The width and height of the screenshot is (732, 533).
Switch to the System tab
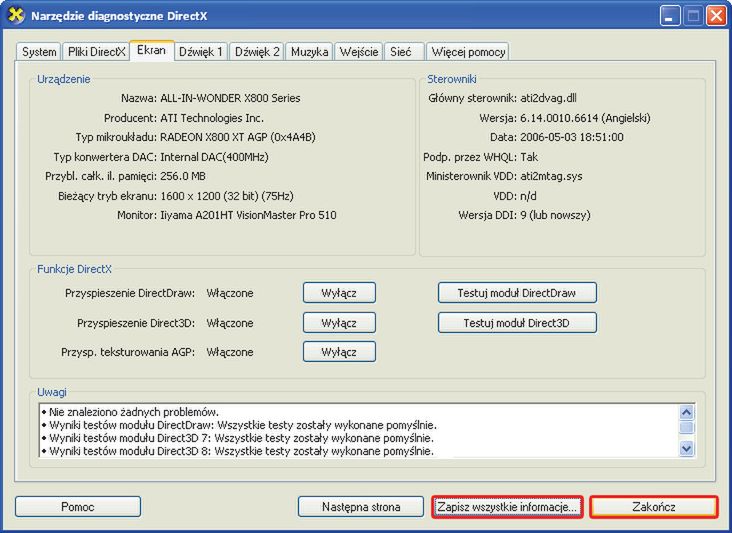coord(39,52)
